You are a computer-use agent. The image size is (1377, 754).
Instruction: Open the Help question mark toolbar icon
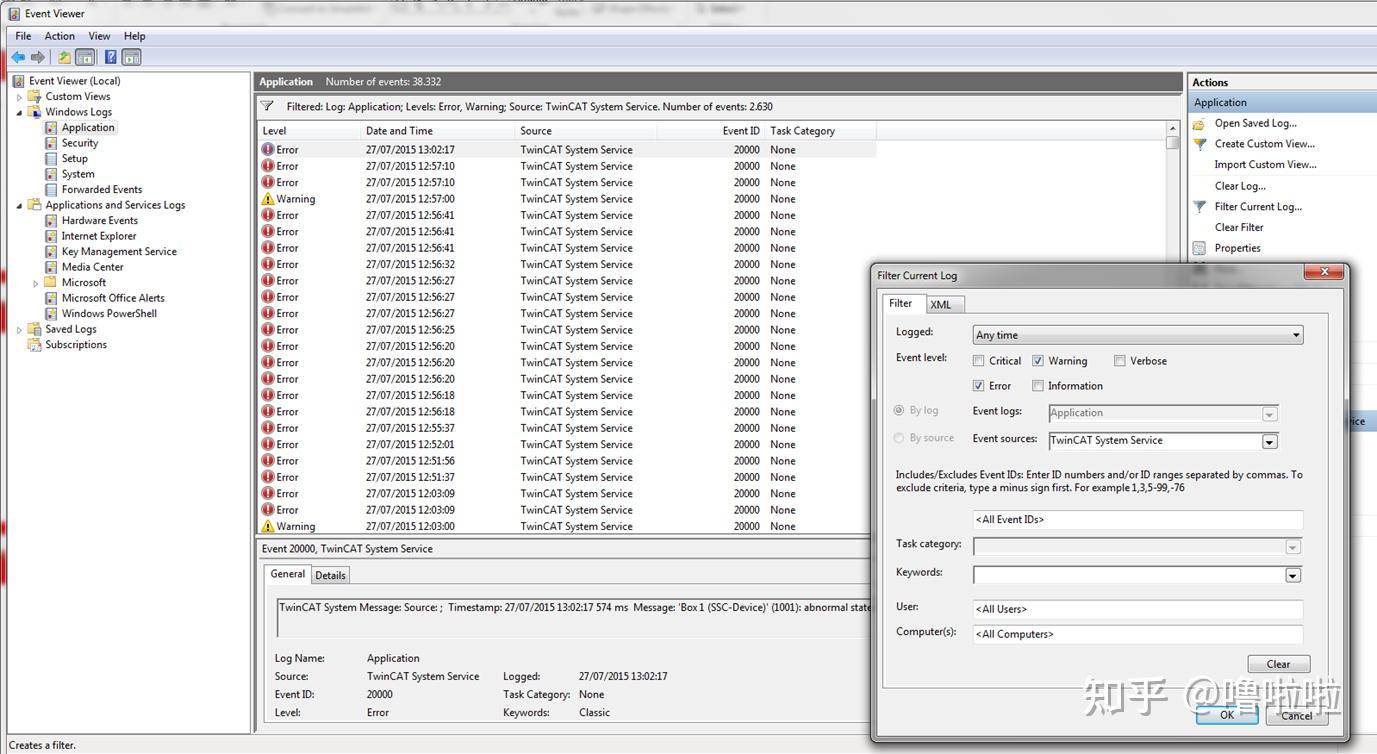pos(110,57)
